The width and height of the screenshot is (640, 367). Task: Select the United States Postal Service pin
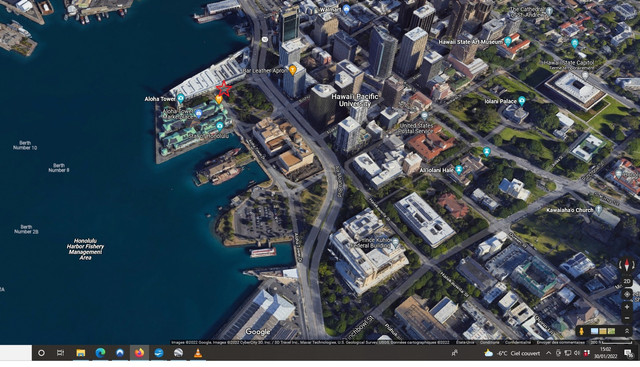tap(424, 116)
